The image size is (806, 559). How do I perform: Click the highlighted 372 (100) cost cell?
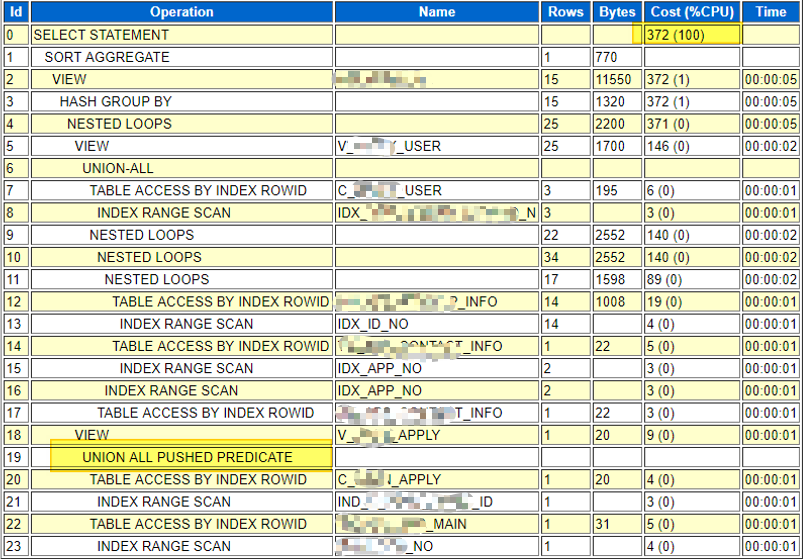pyautogui.click(x=676, y=35)
